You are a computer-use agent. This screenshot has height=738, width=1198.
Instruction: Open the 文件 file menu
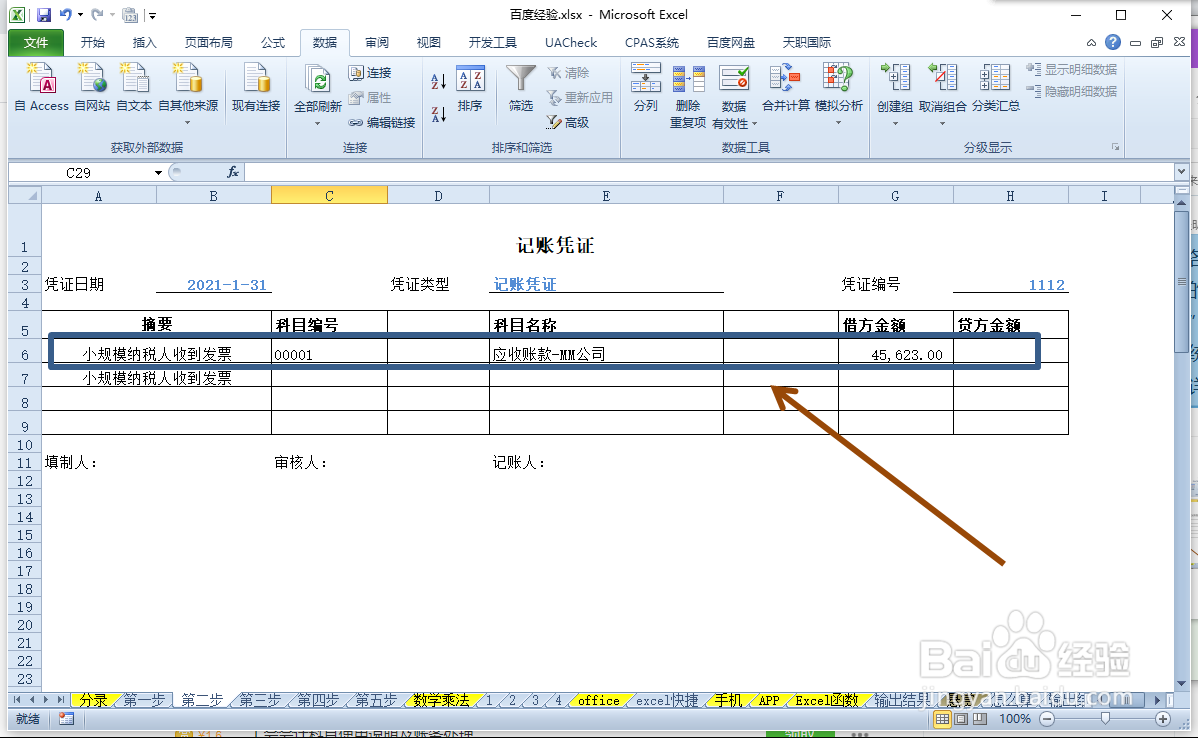35,43
